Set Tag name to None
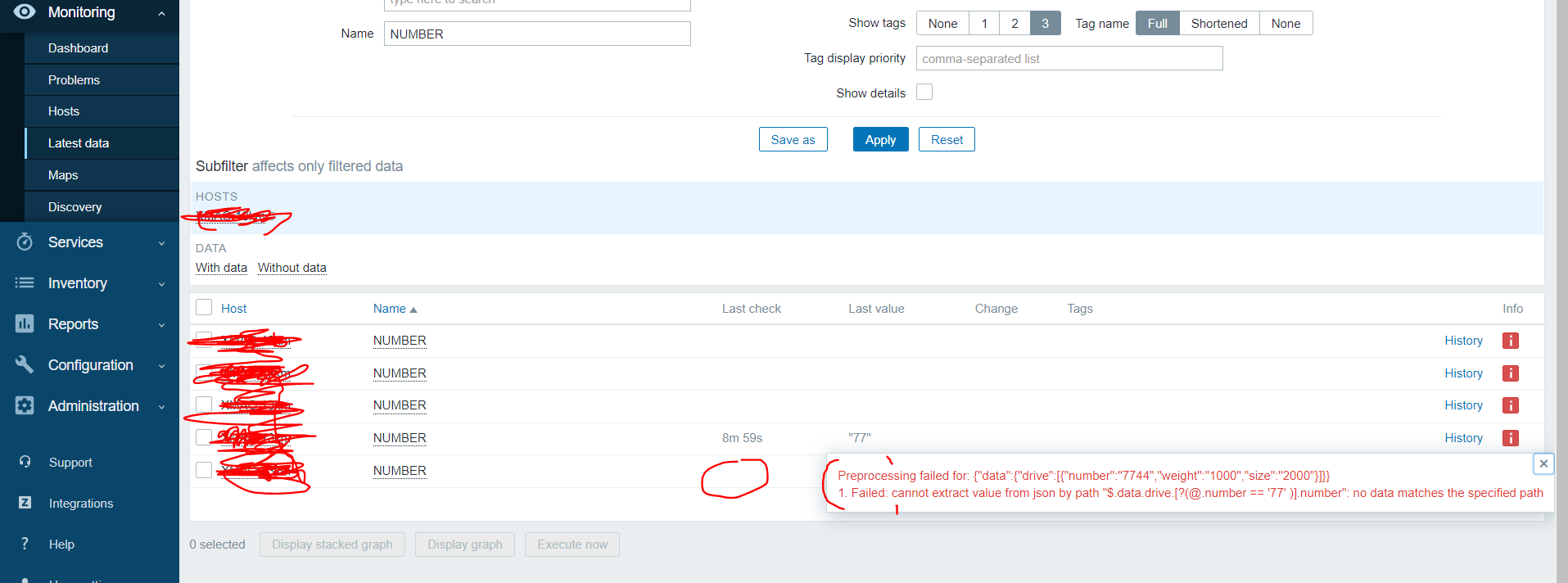The height and width of the screenshot is (583, 1568). click(x=1286, y=23)
